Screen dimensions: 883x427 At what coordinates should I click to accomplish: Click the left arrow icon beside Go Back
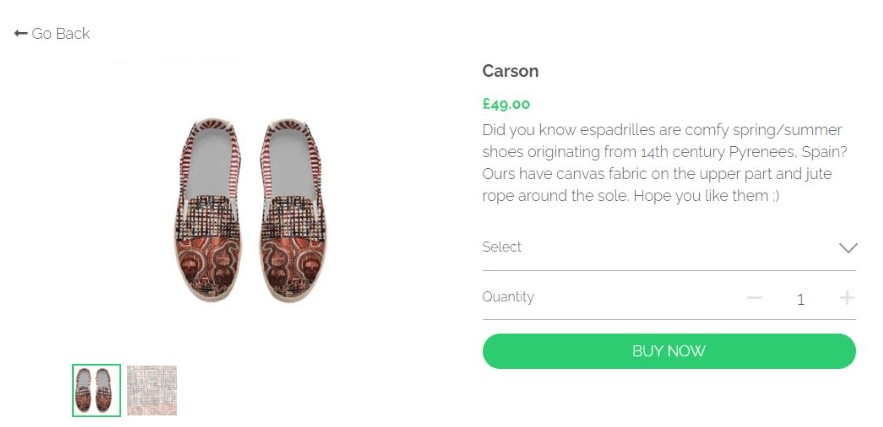(20, 34)
